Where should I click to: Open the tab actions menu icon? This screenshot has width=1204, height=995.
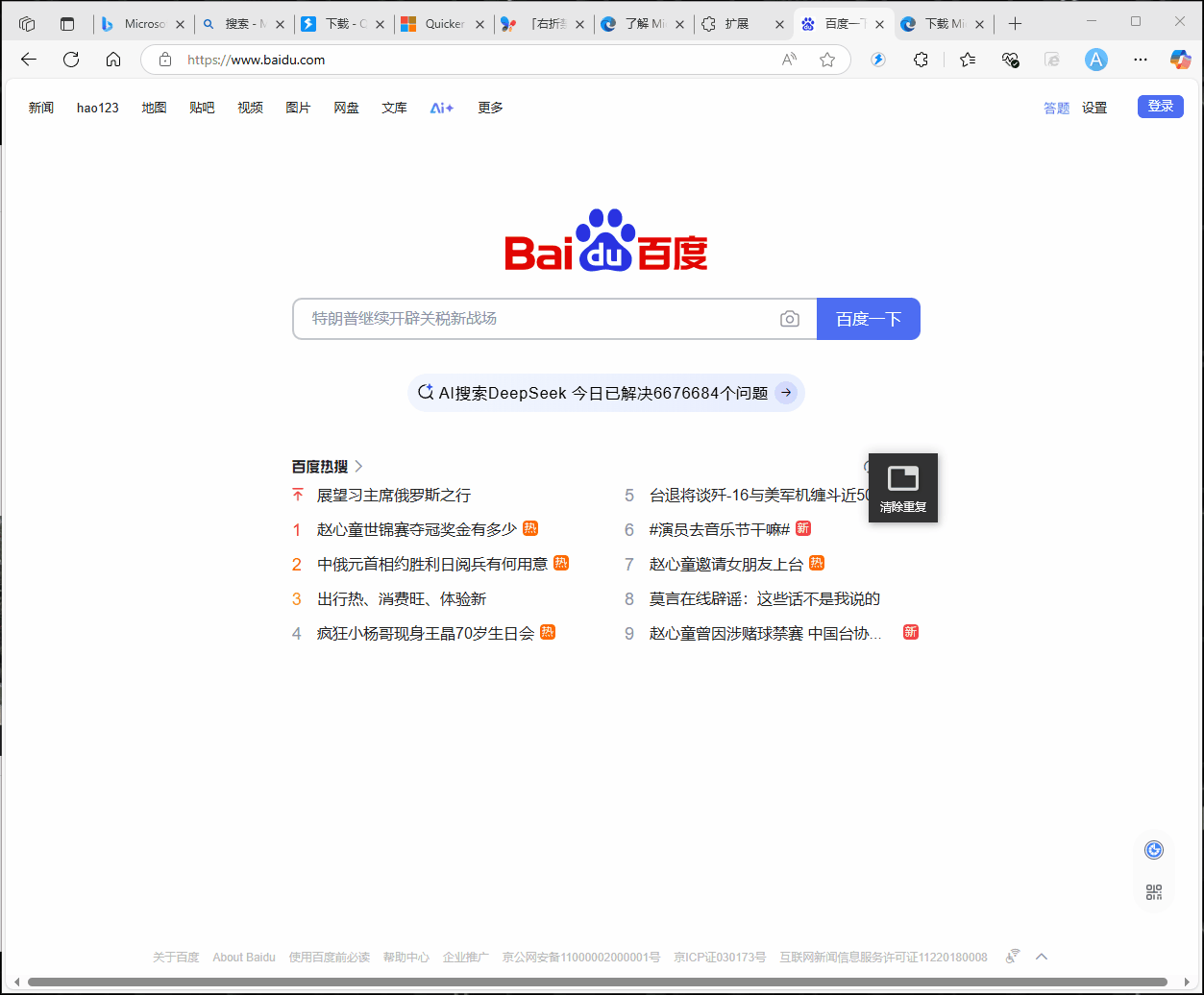tap(67, 24)
